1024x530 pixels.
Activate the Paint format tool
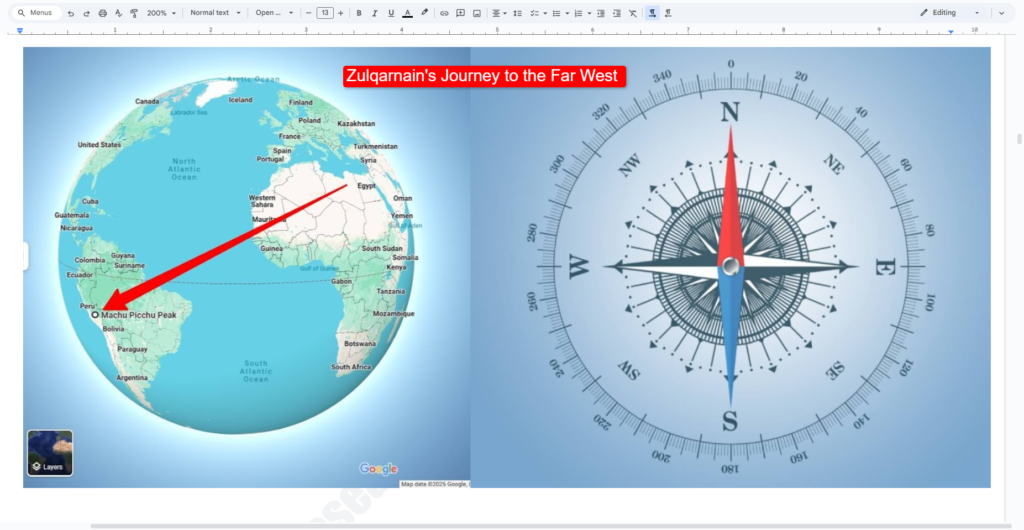[134, 13]
